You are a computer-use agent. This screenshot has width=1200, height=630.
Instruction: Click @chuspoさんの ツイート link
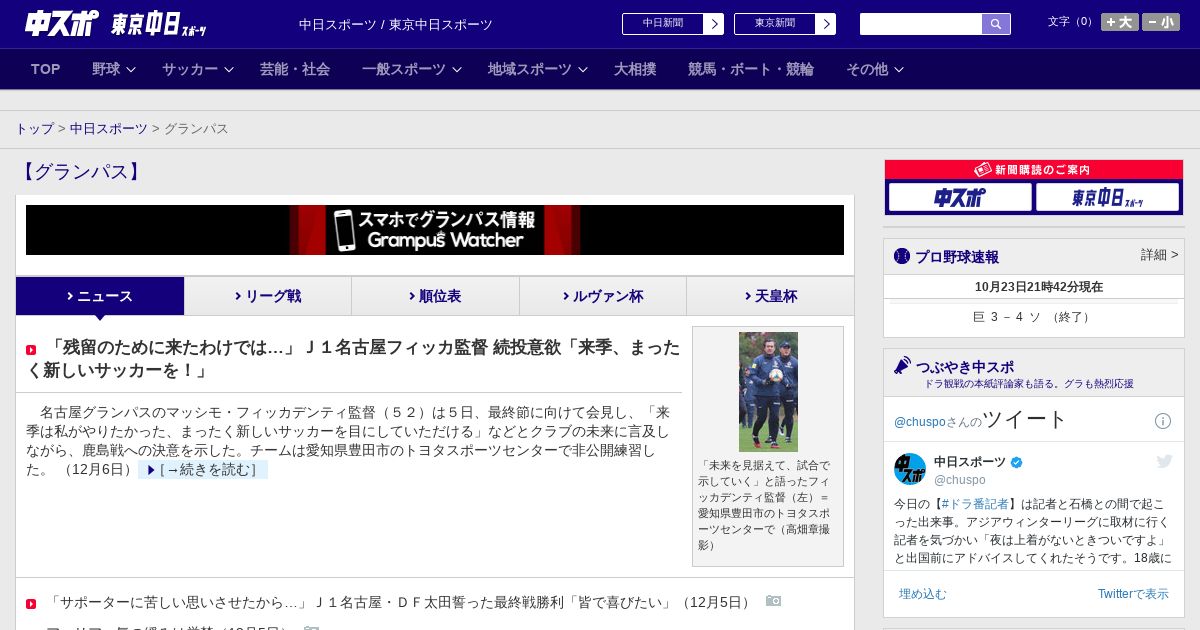click(981, 420)
